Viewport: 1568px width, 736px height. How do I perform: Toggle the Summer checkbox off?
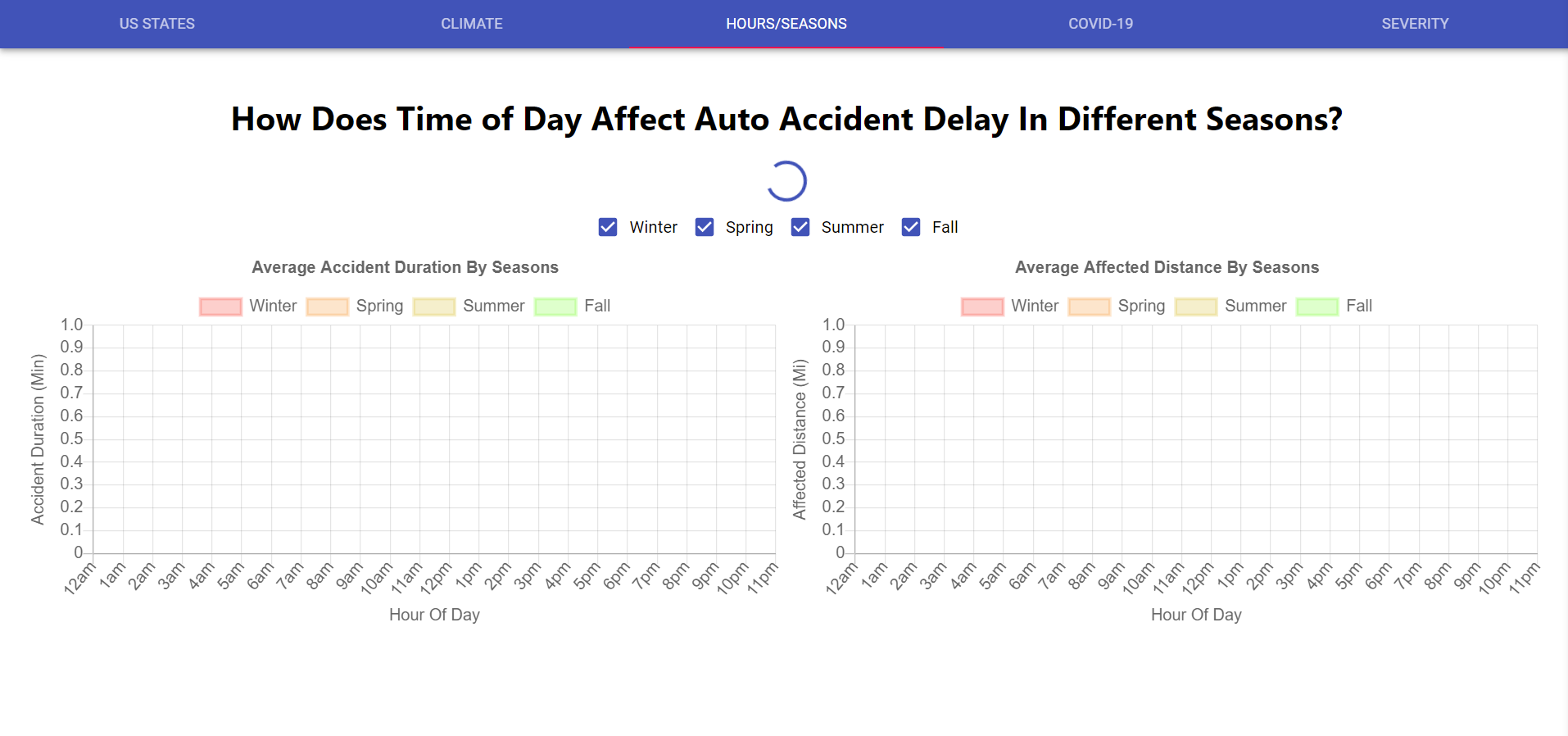(x=800, y=227)
